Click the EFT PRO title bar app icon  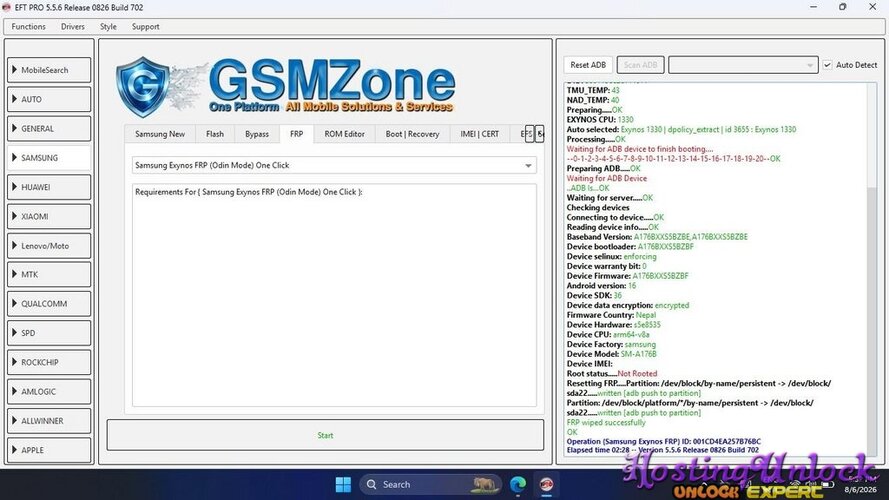click(6, 7)
